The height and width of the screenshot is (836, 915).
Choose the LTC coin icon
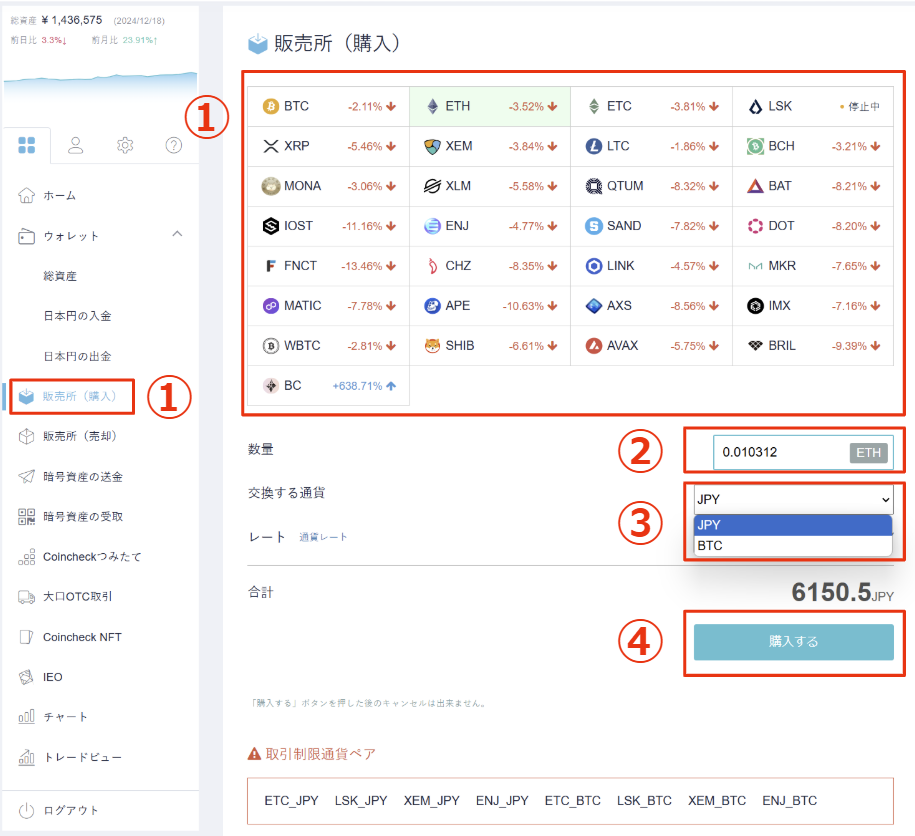click(x=593, y=146)
